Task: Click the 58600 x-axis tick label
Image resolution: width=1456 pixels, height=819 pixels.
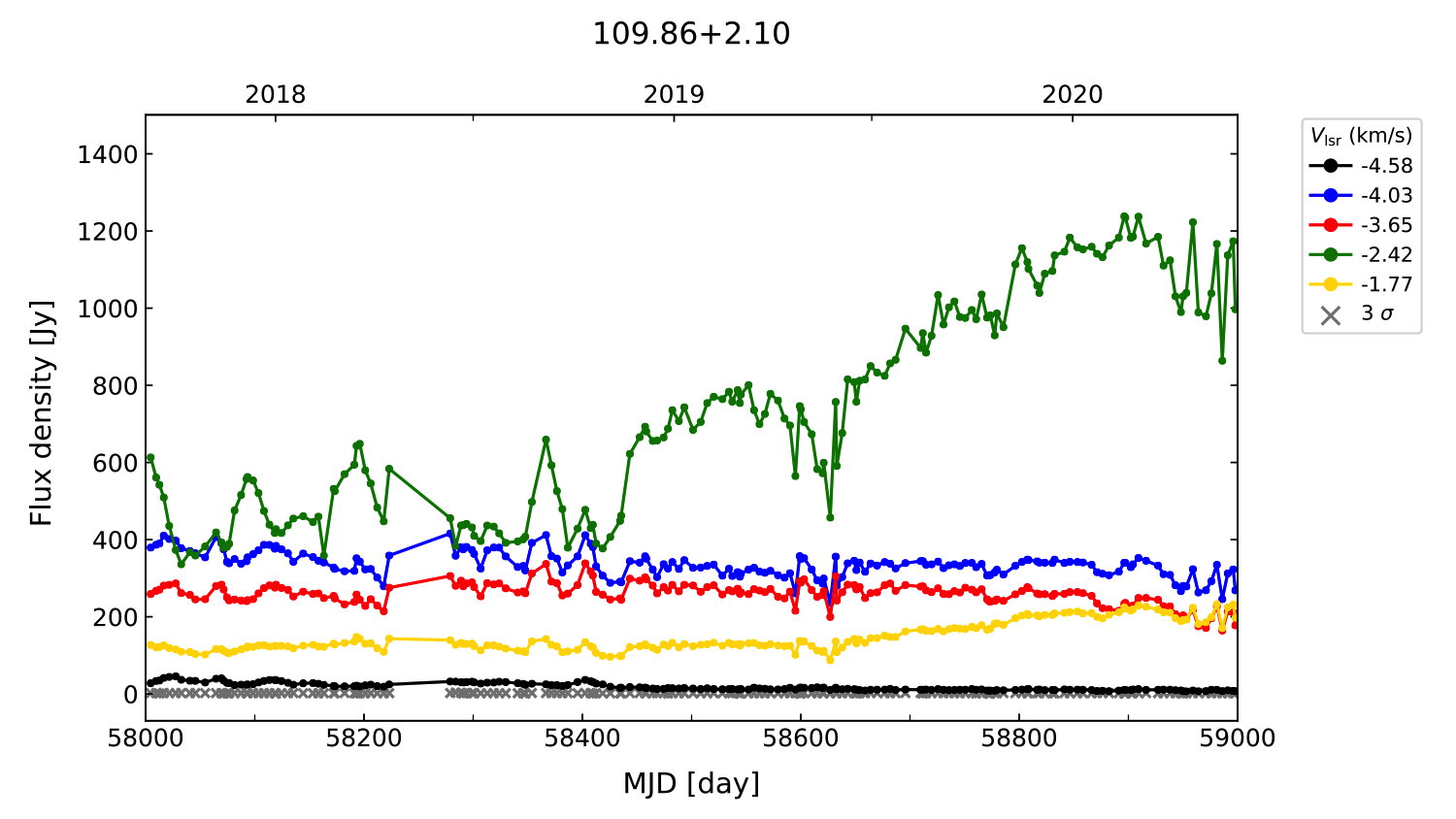Action: 801,739
